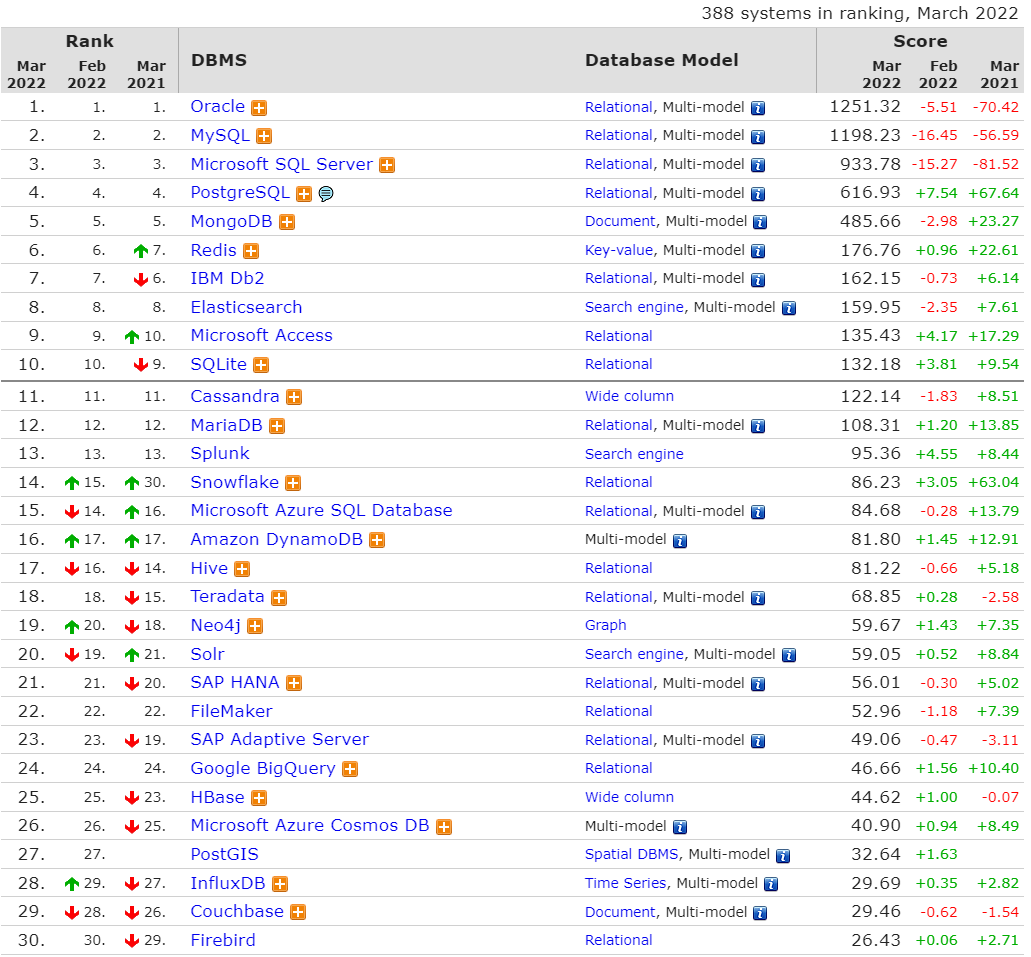
Task: Click the plus icon next to Google BigQuery
Action: point(350,770)
